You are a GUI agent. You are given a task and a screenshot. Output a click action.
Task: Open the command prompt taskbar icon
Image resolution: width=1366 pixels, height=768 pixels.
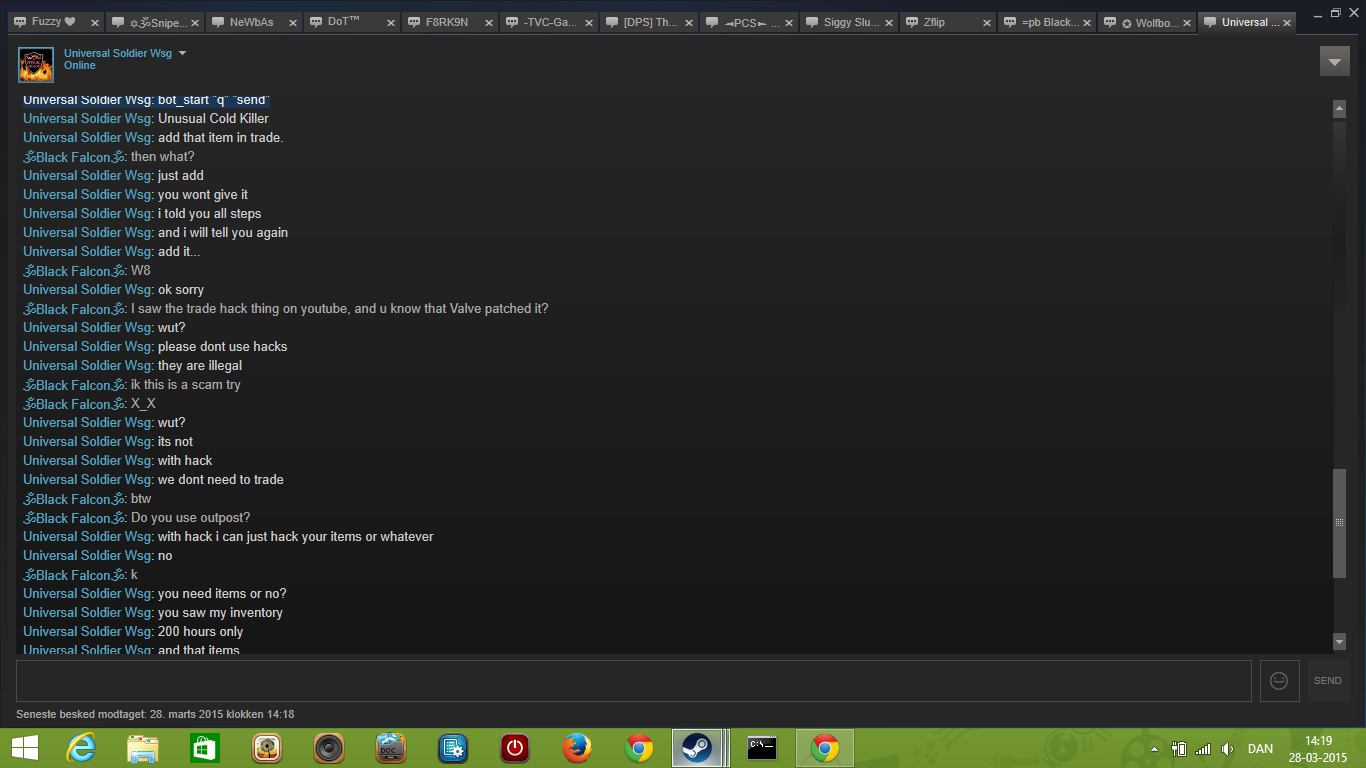pyautogui.click(x=762, y=748)
